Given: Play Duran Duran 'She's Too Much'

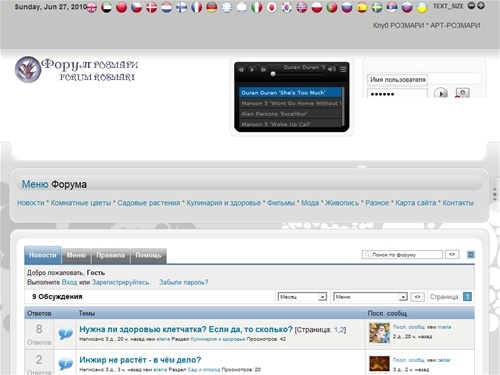Looking at the screenshot, I should [x=290, y=93].
